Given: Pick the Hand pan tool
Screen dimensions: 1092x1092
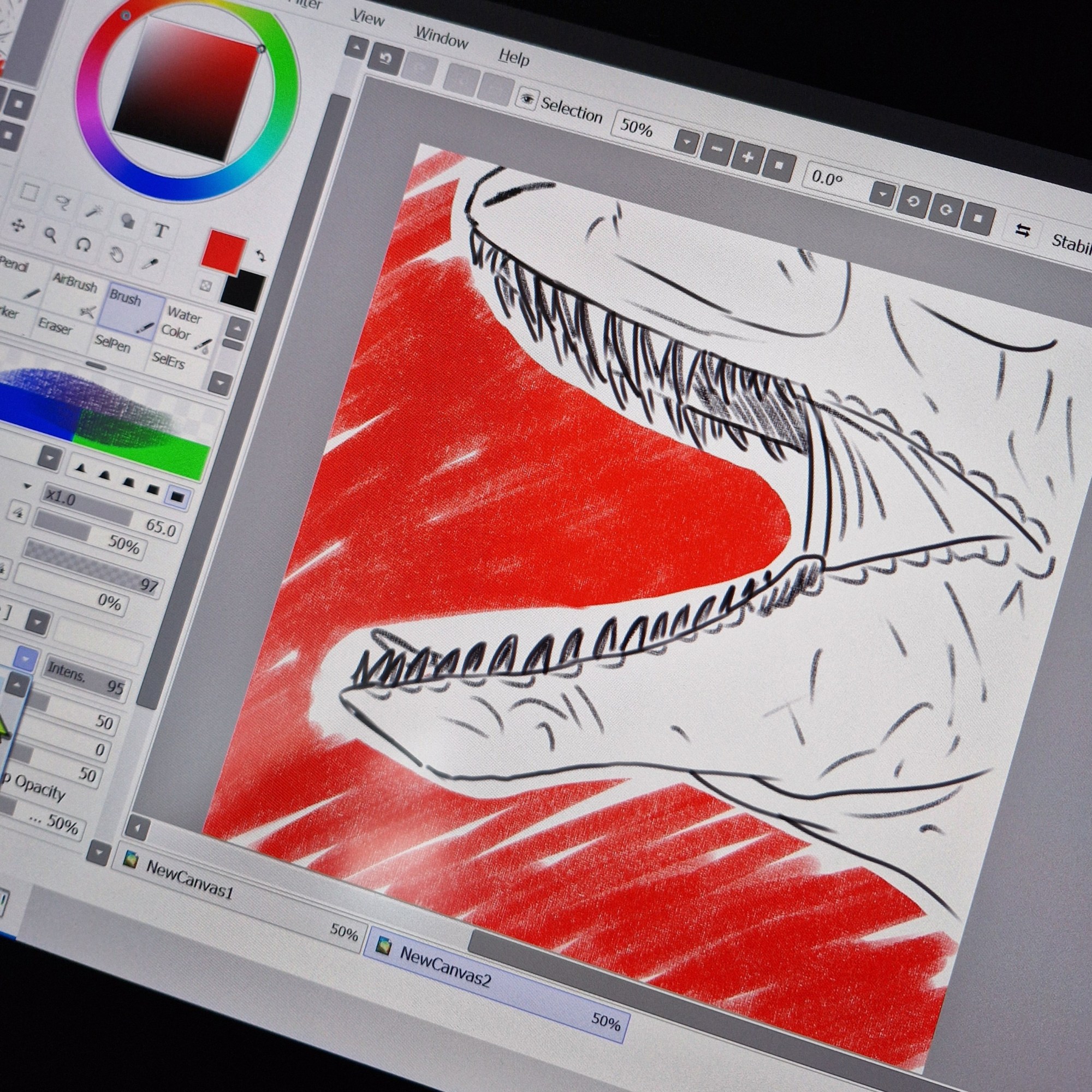Looking at the screenshot, I should coord(116,254).
